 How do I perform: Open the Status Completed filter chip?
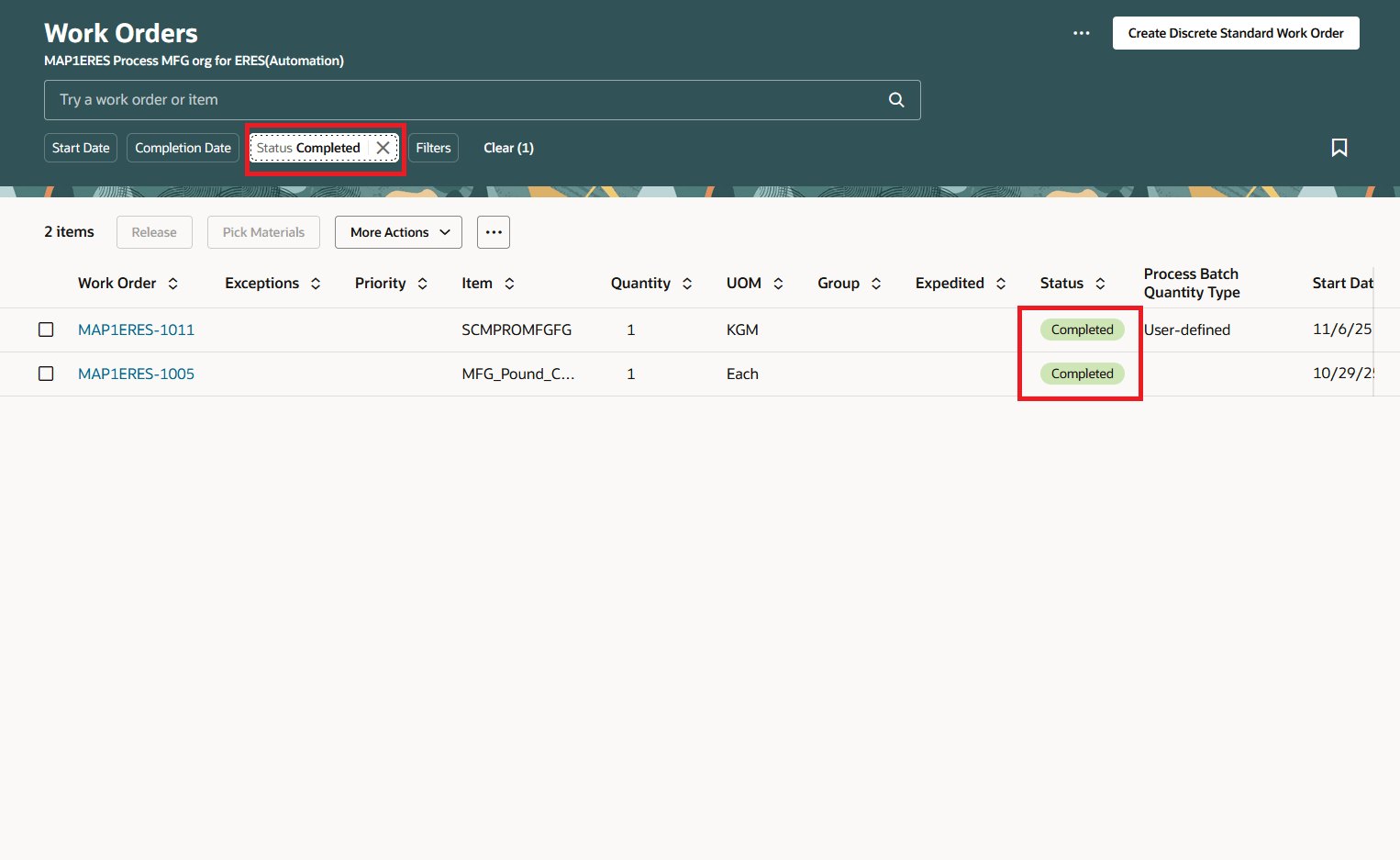pyautogui.click(x=308, y=148)
